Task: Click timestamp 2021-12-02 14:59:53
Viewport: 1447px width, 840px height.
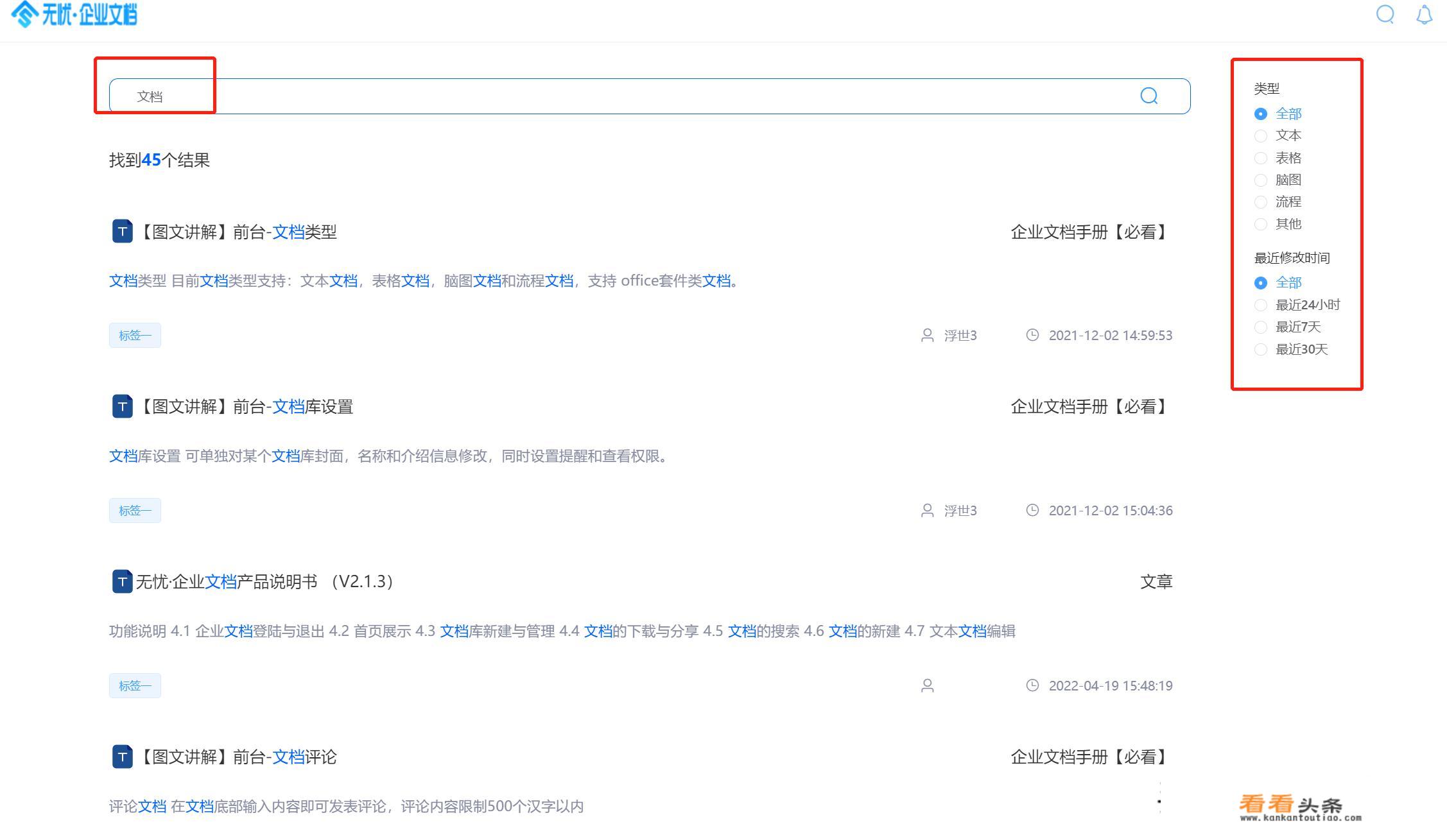Action: 1111,335
